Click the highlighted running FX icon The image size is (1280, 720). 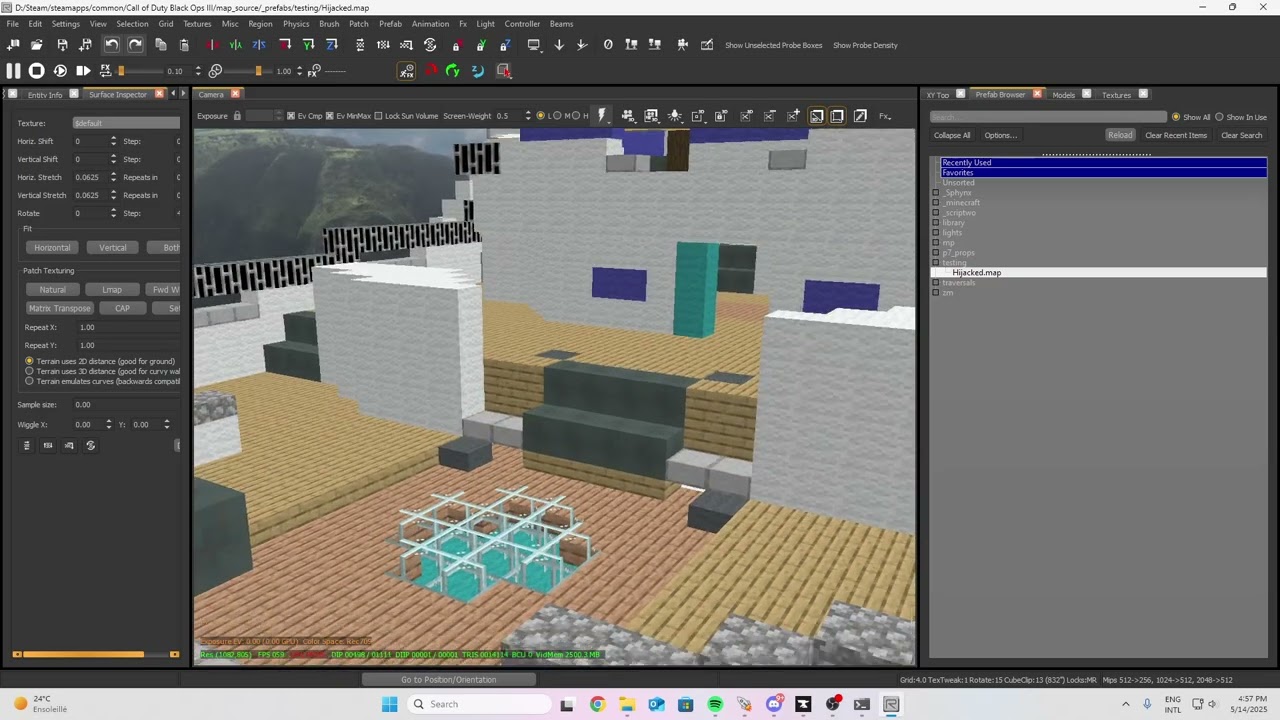click(407, 71)
